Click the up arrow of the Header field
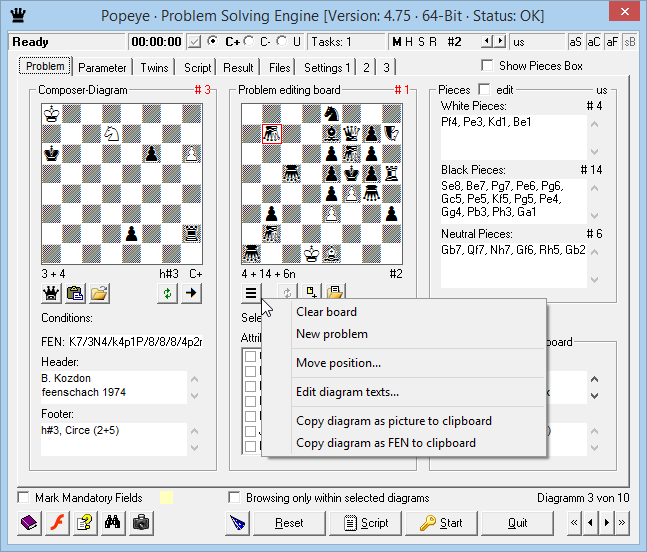 click(195, 379)
